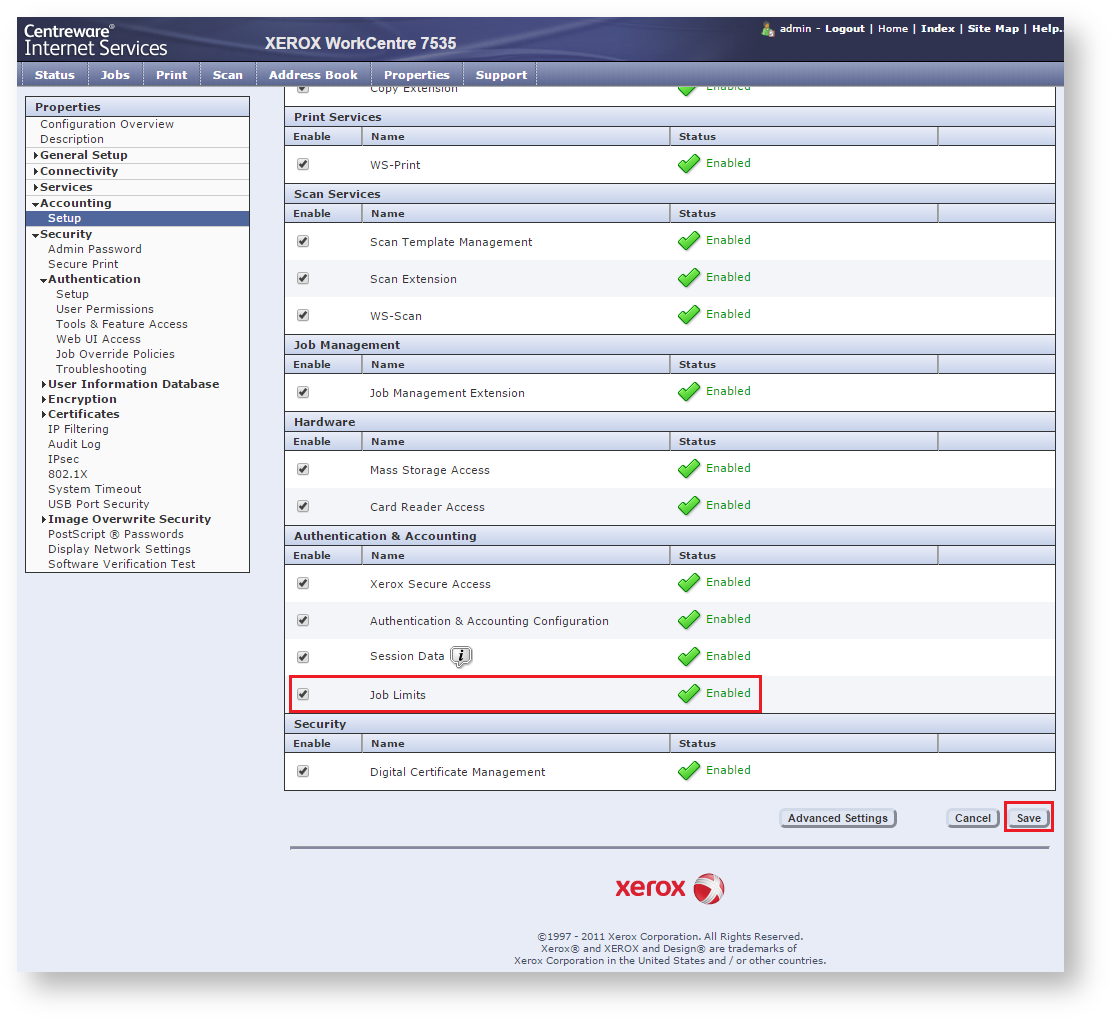Click green checkmark icon for Job Management Extension
This screenshot has height=1020, width=1112.
tap(689, 392)
